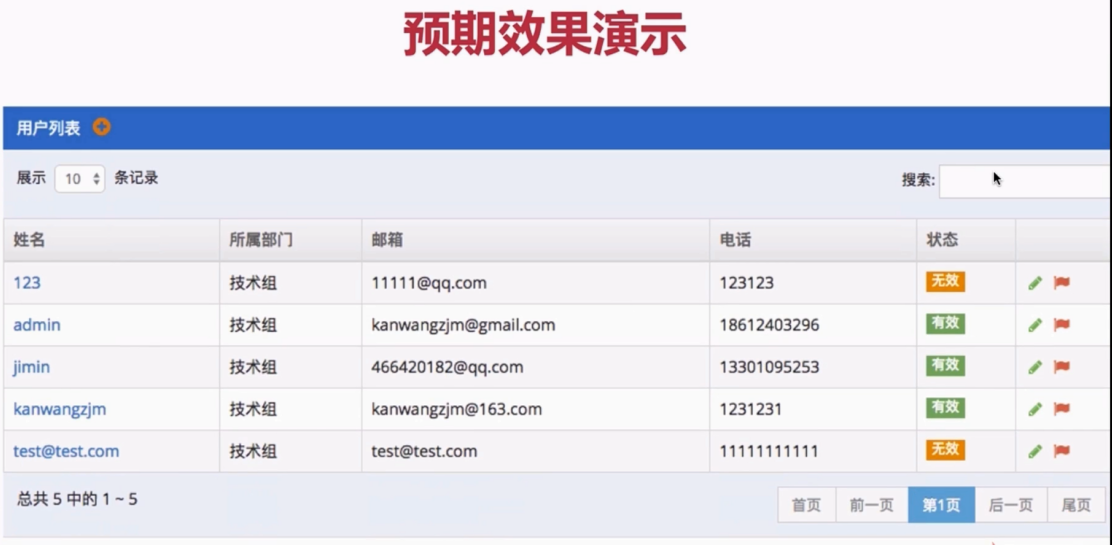This screenshot has height=545, width=1112.
Task: Open the admin user link
Action: tap(37, 325)
